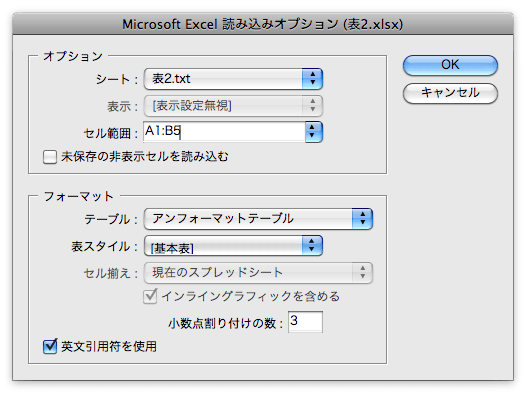
Task: Click the オプション group title
Action: [73, 56]
